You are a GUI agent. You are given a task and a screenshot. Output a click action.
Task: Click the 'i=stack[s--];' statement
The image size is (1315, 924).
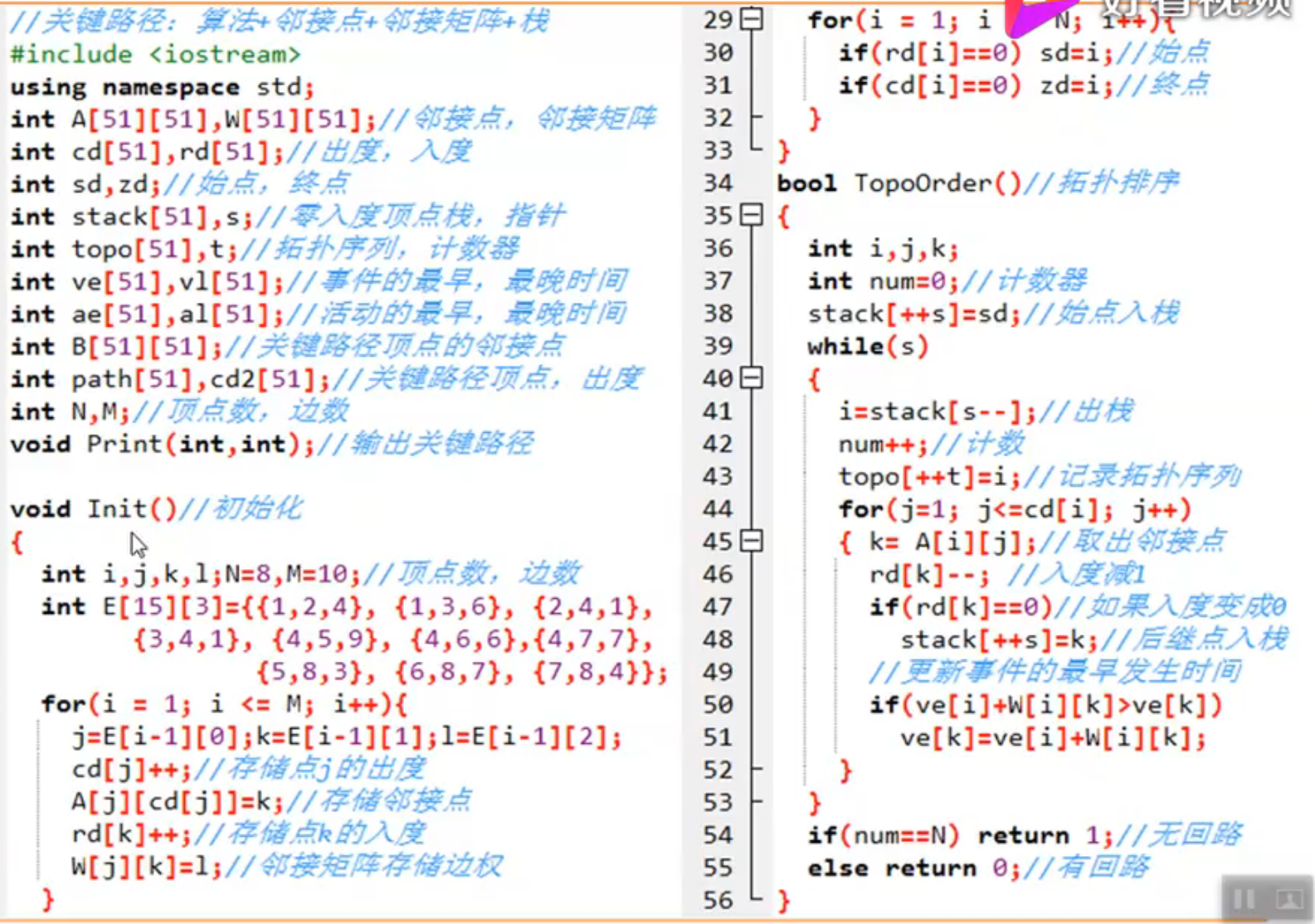tap(938, 411)
